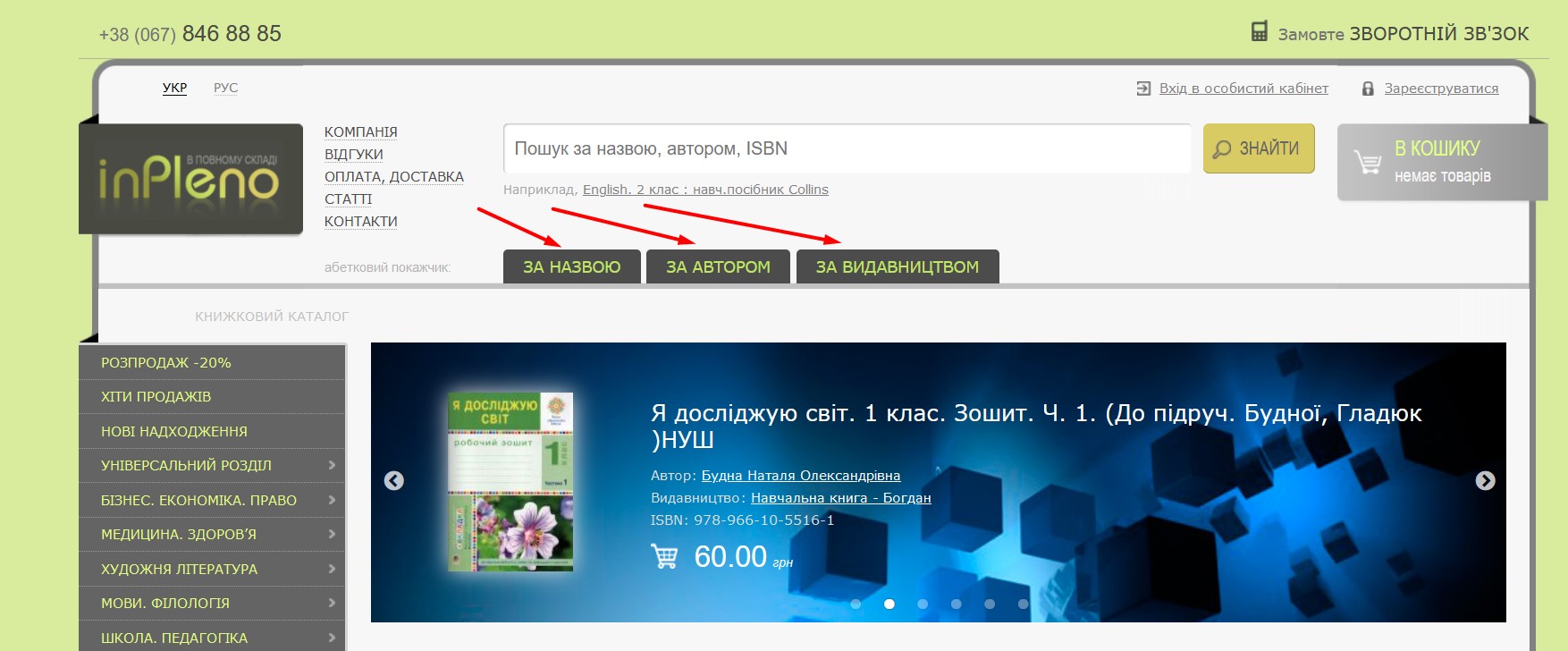Viewport: 1568px width, 651px height.
Task: Click the inPleno logo
Action: (x=190, y=179)
